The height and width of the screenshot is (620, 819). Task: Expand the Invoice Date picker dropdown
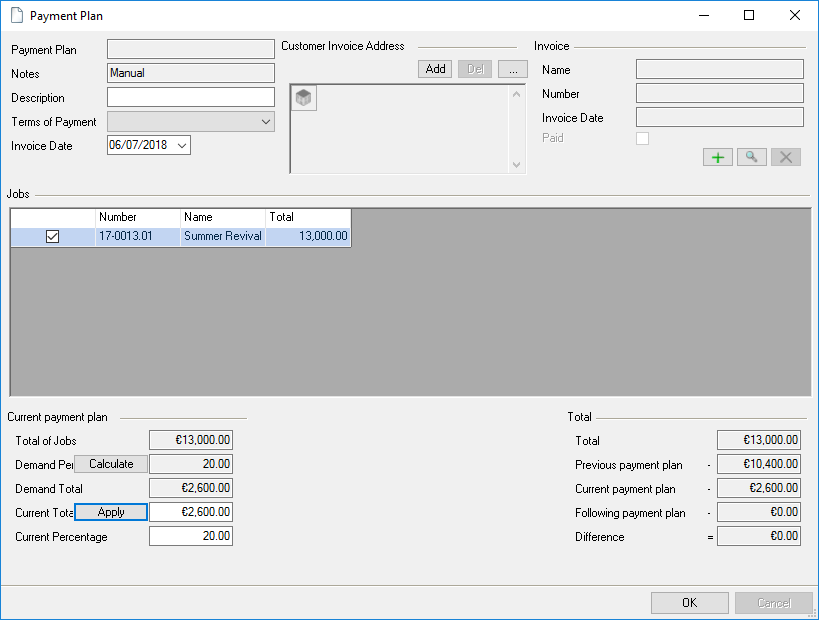[182, 146]
